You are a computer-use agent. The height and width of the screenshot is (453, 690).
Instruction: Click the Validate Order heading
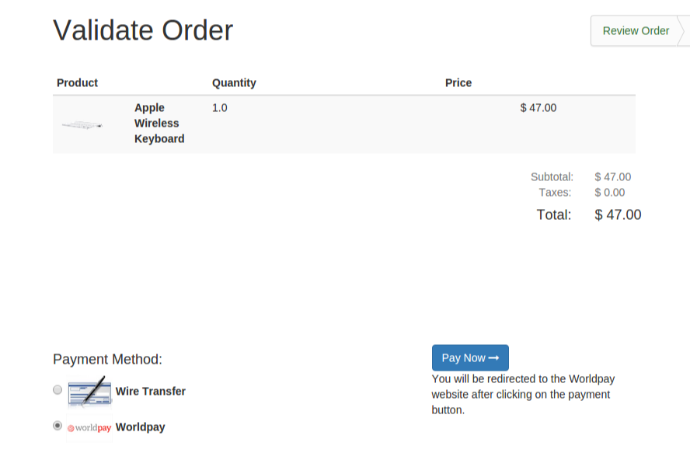click(x=143, y=30)
